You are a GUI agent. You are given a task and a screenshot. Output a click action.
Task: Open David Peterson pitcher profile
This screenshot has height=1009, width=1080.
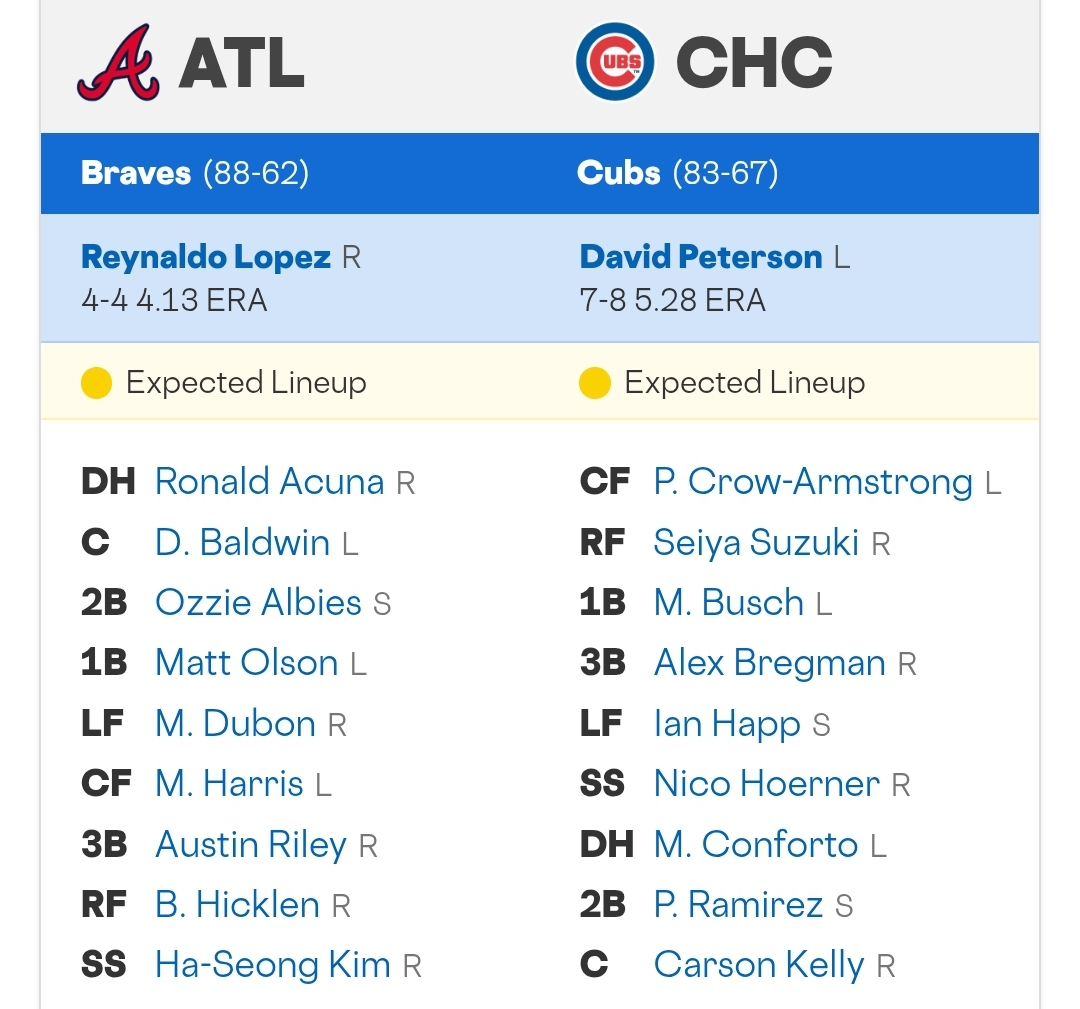tap(701, 257)
